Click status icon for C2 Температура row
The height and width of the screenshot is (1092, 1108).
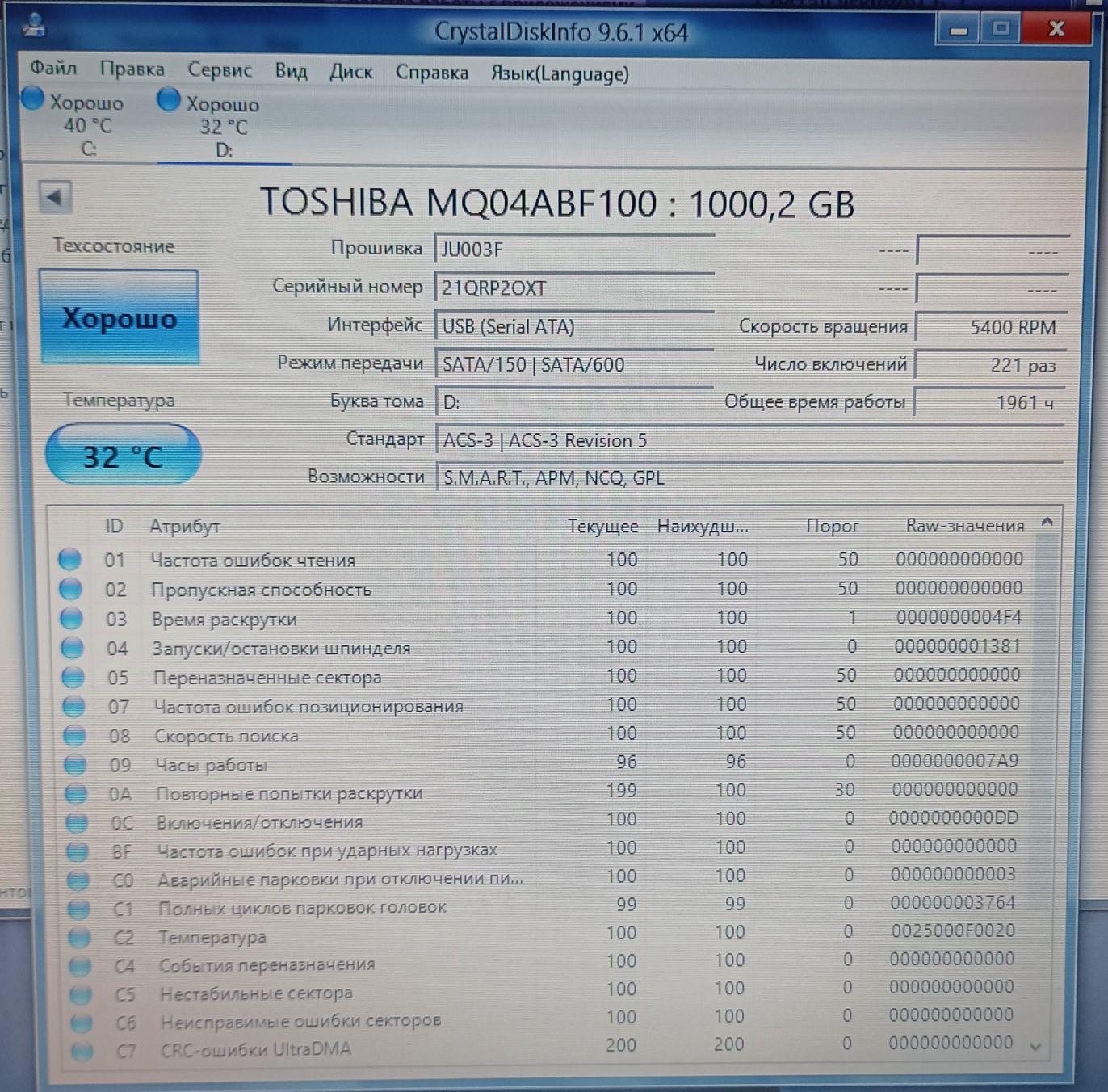click(x=80, y=938)
